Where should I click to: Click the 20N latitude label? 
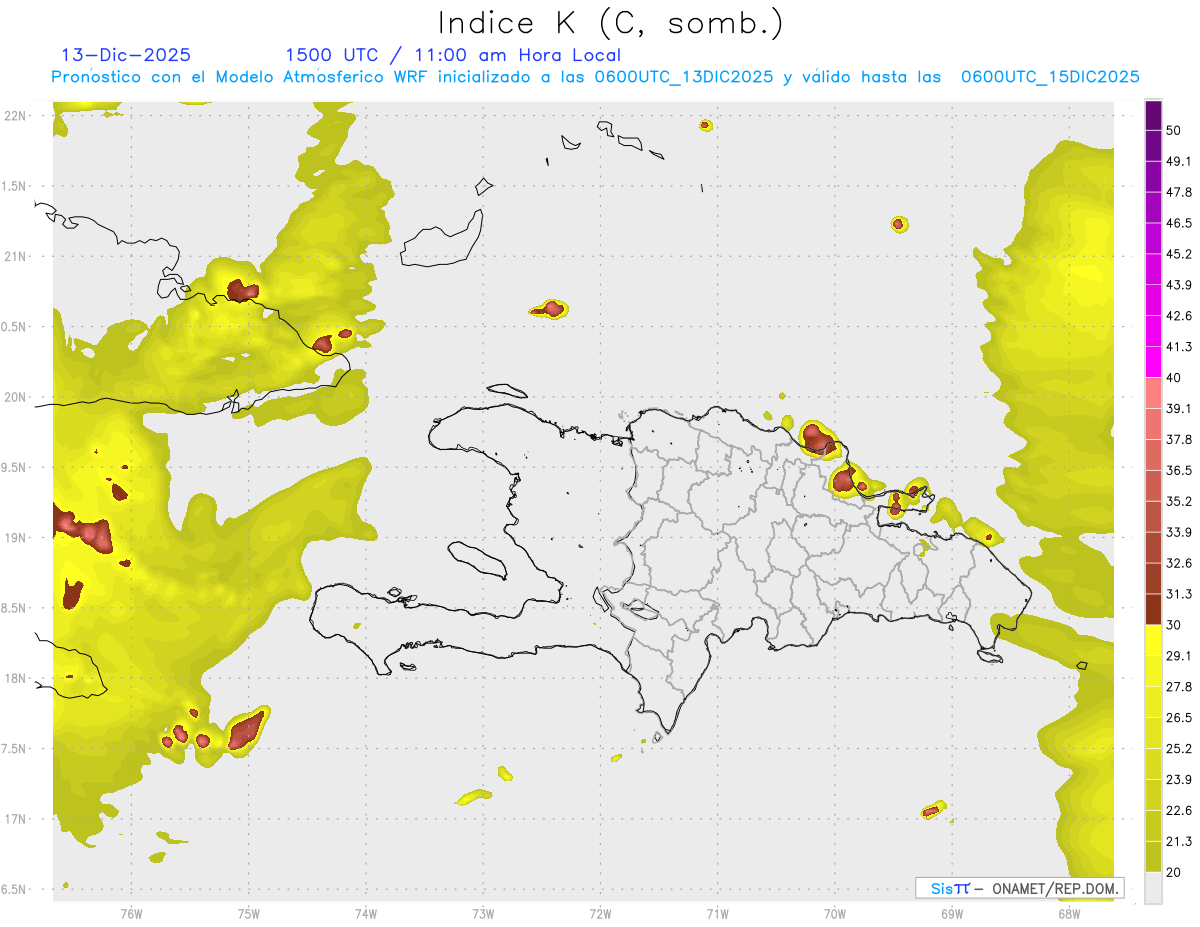coord(16,397)
